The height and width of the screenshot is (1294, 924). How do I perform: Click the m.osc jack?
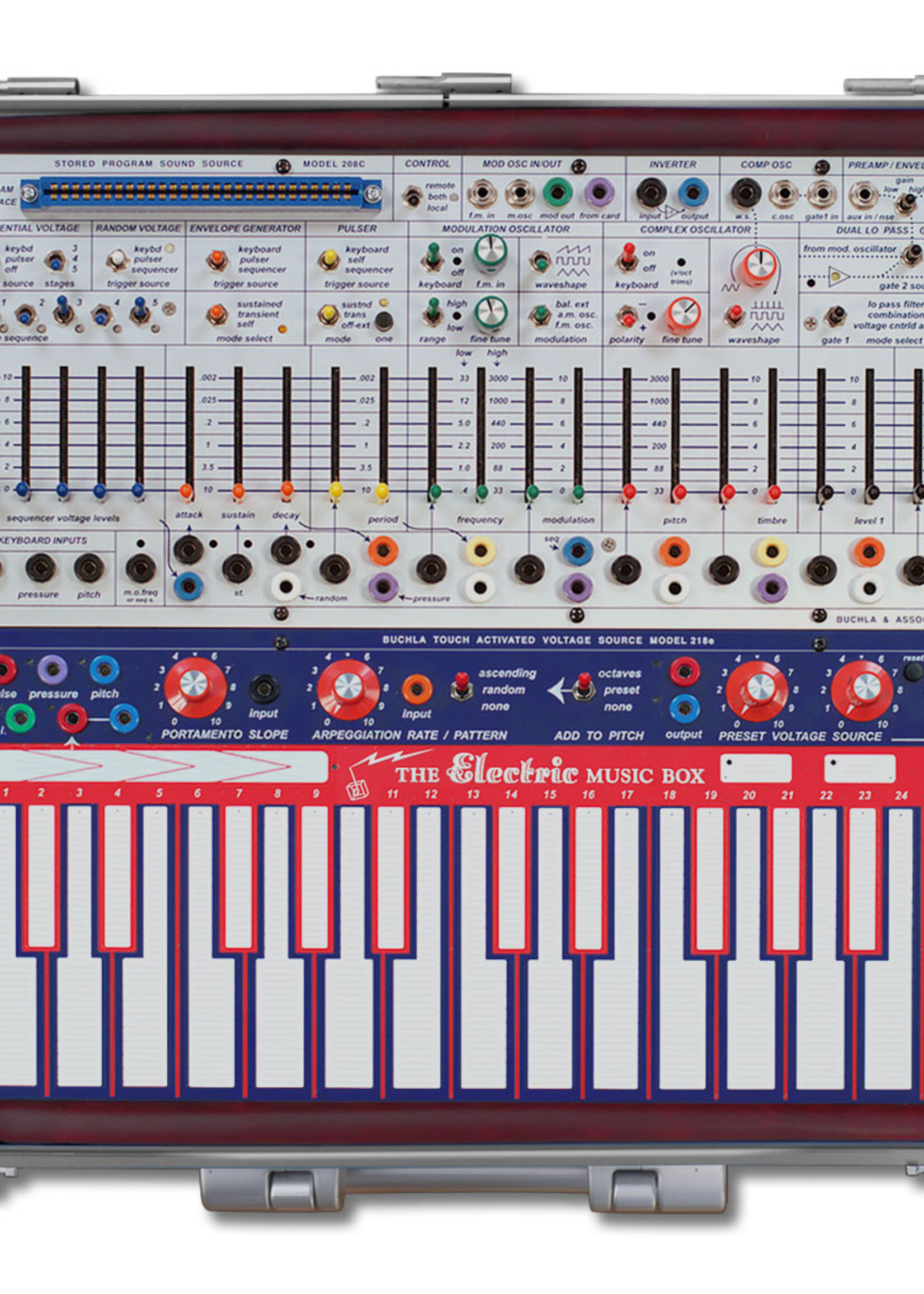pos(520,194)
